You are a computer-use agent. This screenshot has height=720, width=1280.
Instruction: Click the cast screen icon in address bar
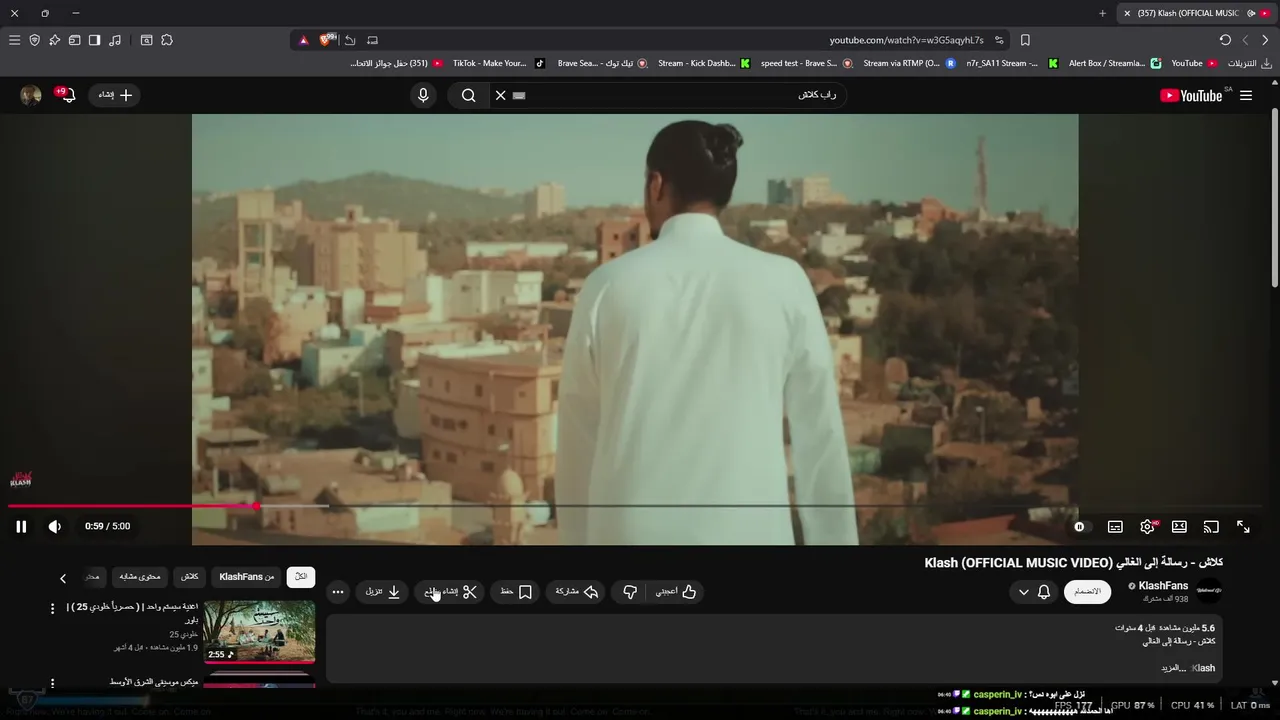372,40
